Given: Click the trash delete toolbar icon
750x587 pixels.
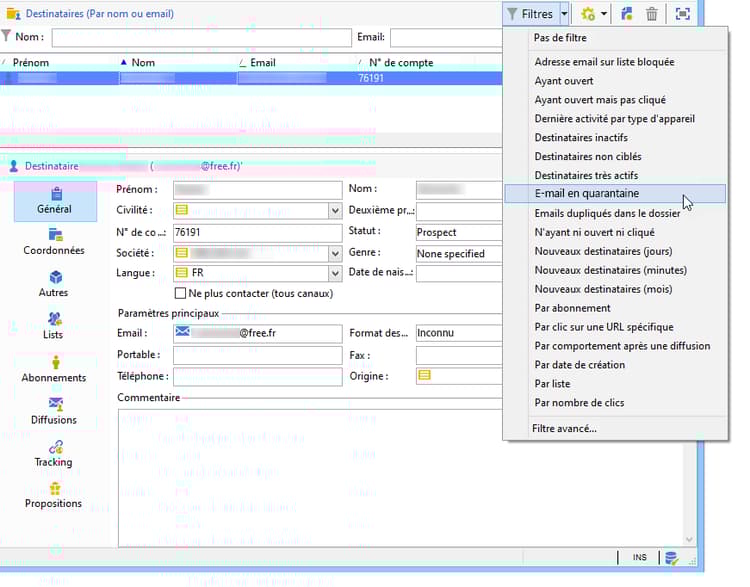Looking at the screenshot, I should (651, 14).
